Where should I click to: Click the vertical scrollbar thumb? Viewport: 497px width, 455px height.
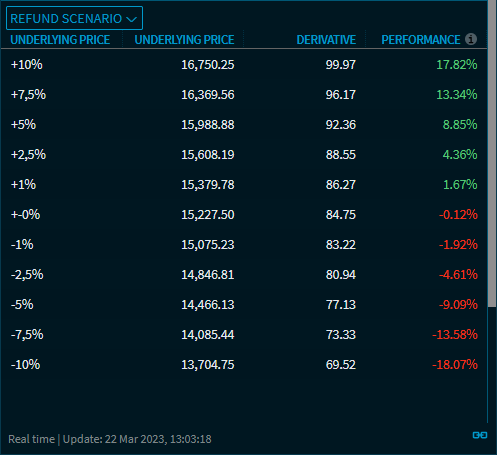tap(492, 153)
